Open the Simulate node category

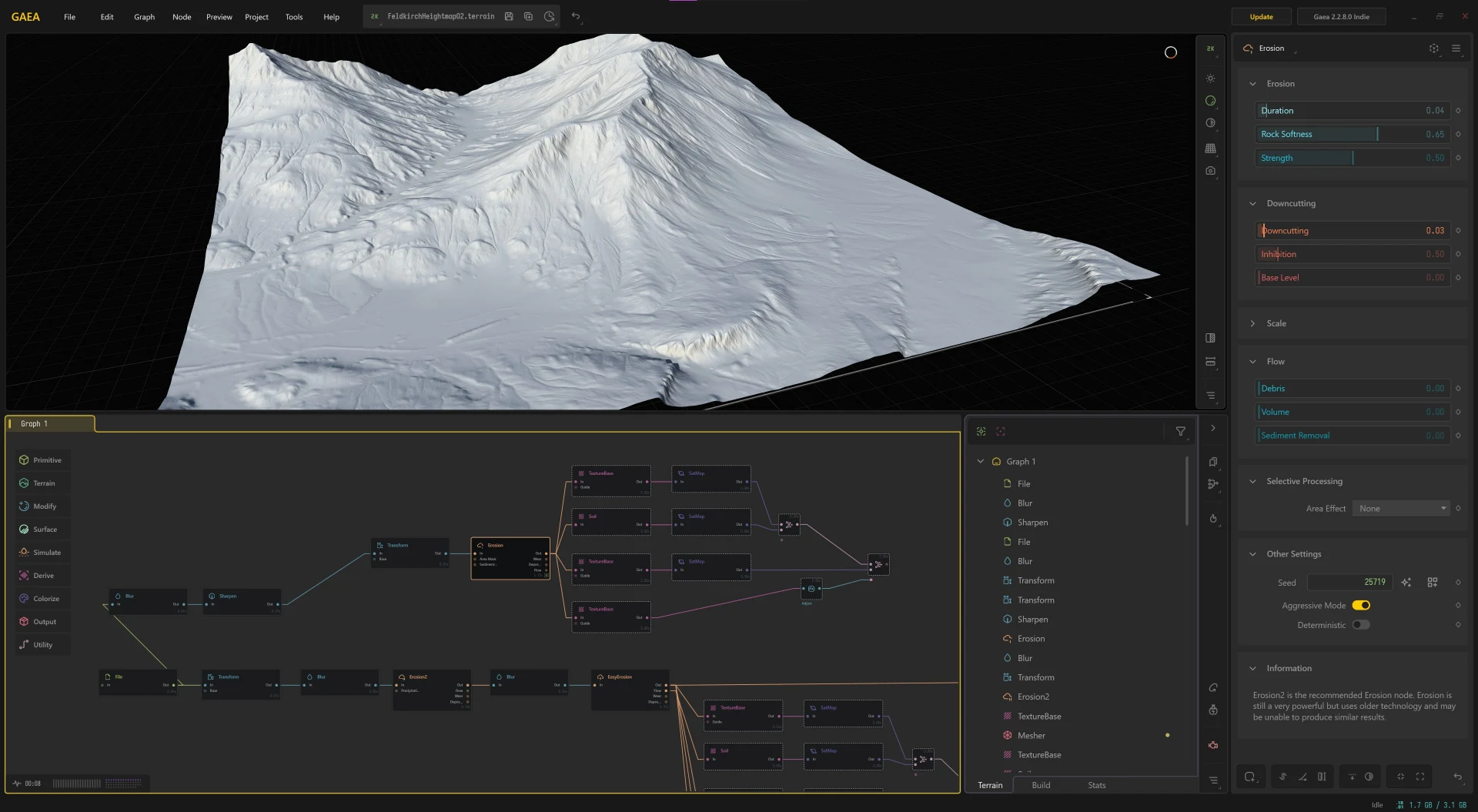42,553
